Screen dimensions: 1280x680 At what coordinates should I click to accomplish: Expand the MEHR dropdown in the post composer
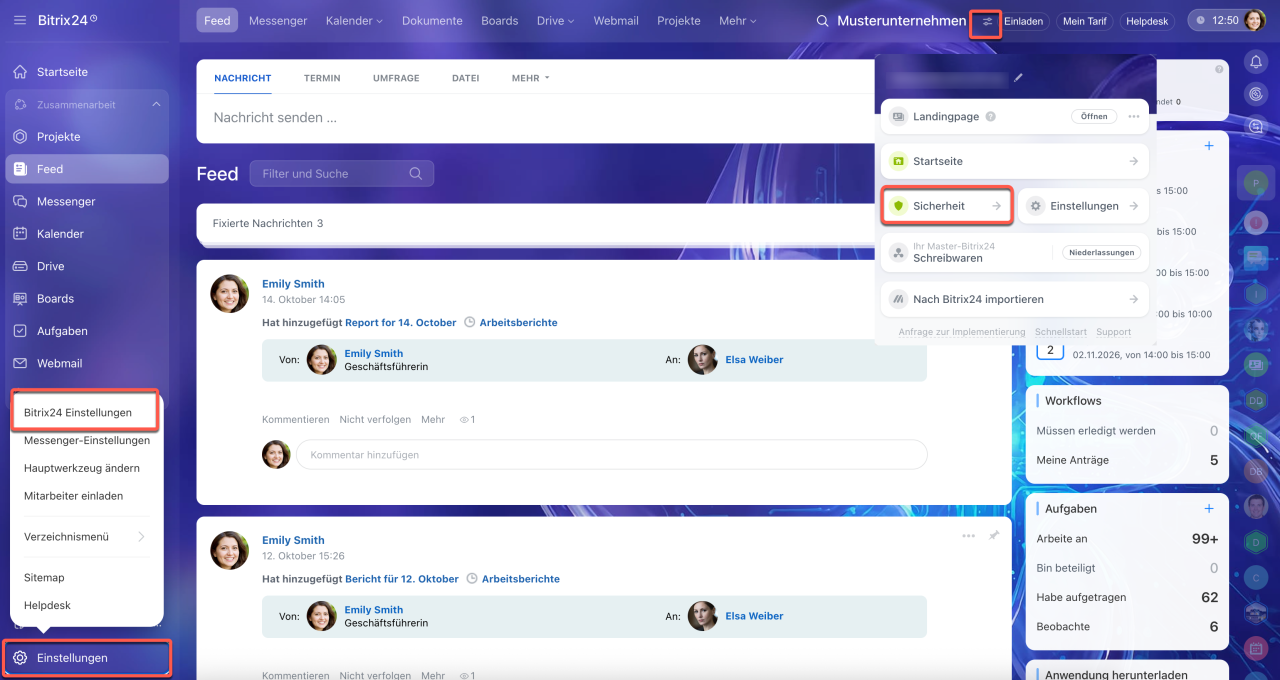[x=531, y=78]
